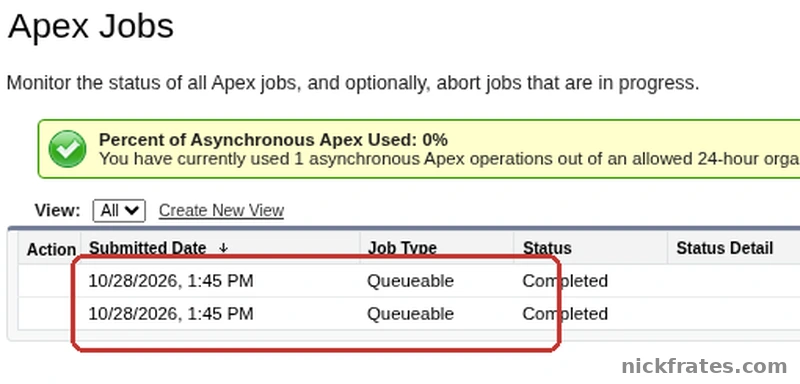Click the Create New View link
Image resolution: width=800 pixels, height=384 pixels.
coord(221,211)
